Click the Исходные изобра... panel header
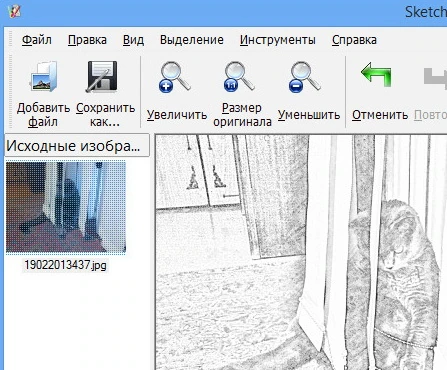 pyautogui.click(x=77, y=145)
